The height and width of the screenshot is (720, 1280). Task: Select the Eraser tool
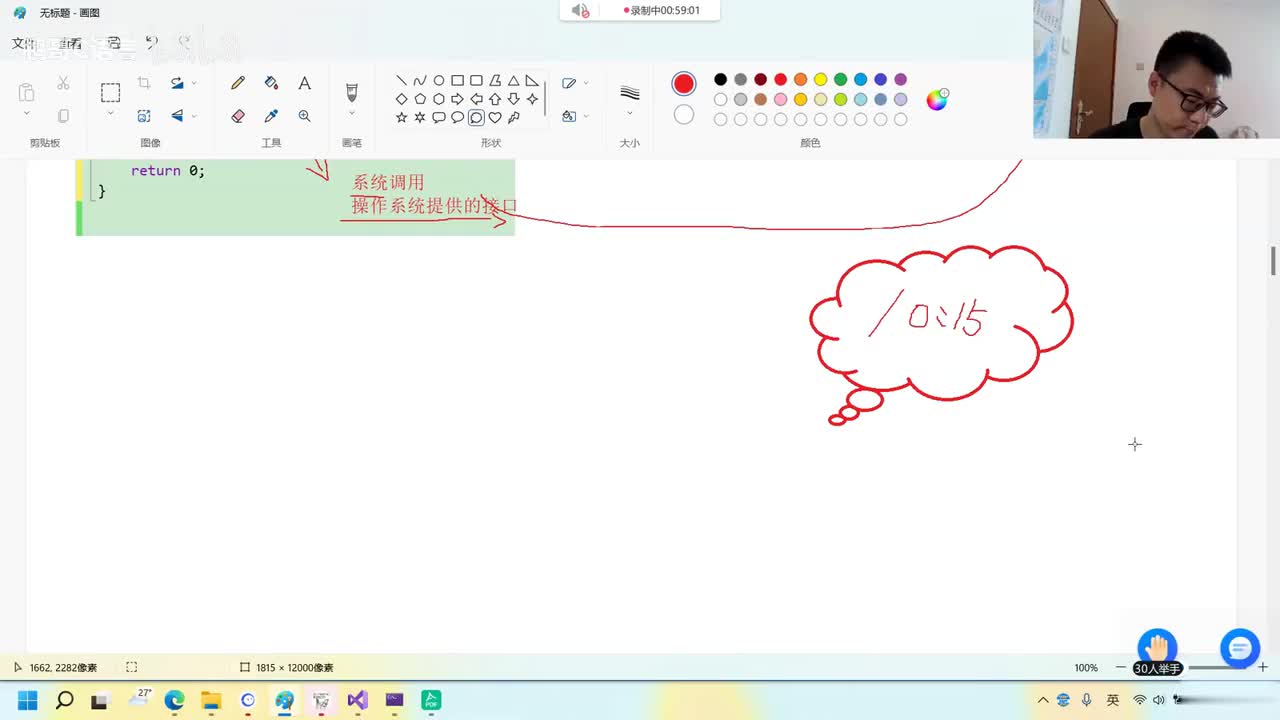point(237,116)
